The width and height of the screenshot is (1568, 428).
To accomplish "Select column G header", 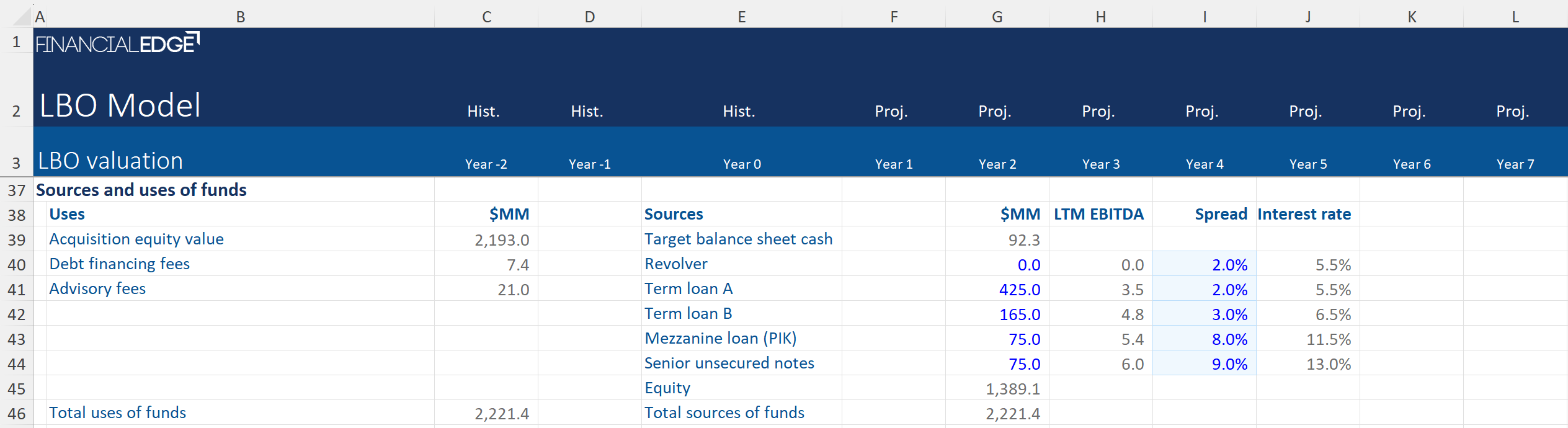I will [x=997, y=17].
